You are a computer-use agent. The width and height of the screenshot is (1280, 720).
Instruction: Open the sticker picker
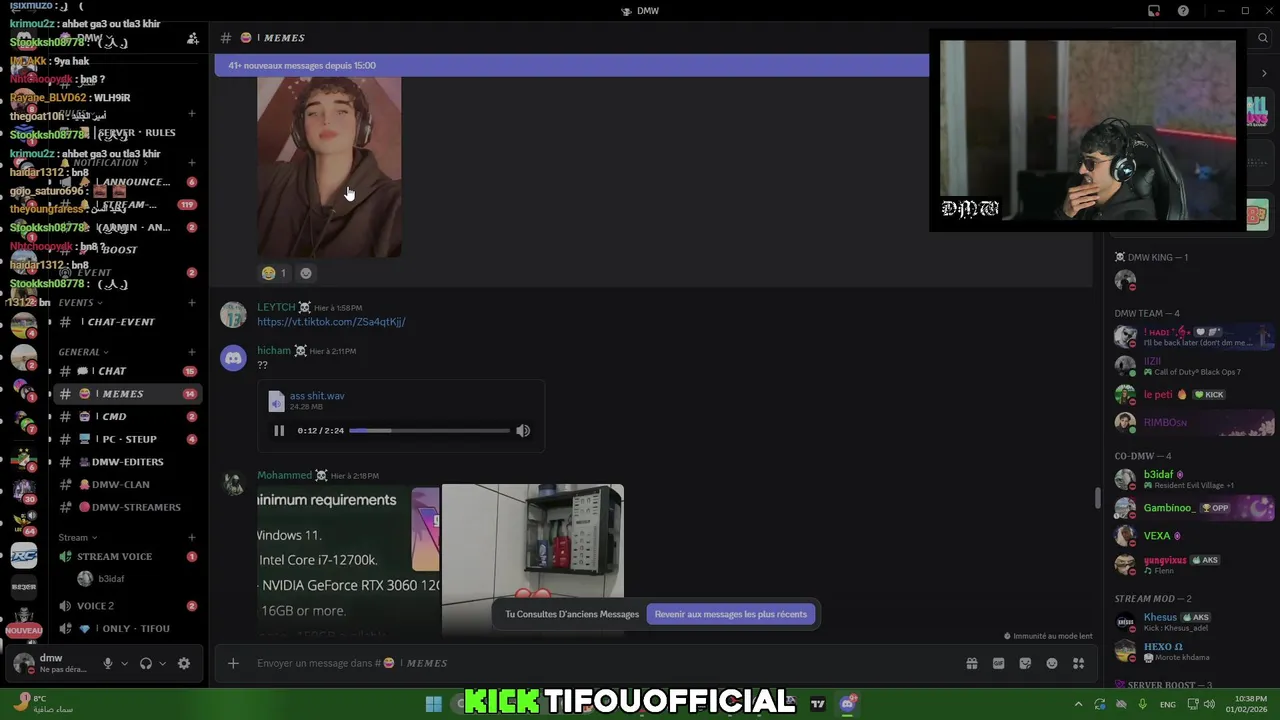1025,663
